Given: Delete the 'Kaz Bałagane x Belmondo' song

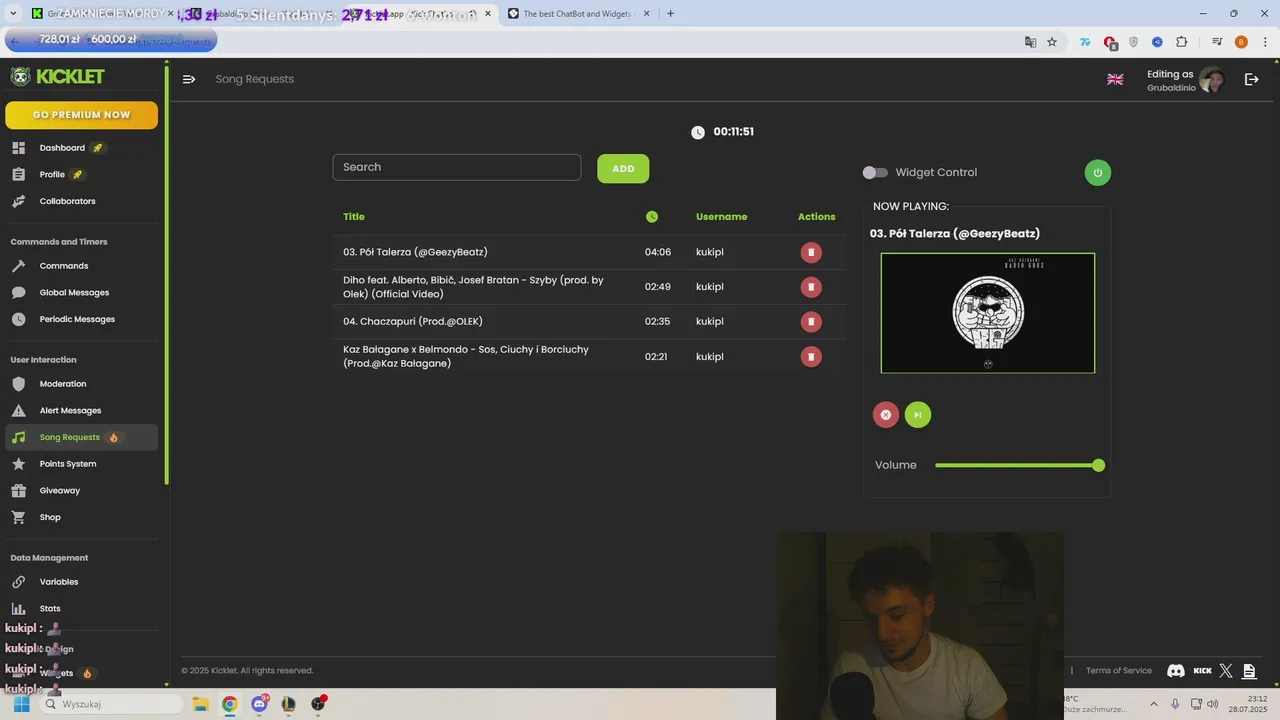Looking at the screenshot, I should coord(811,357).
